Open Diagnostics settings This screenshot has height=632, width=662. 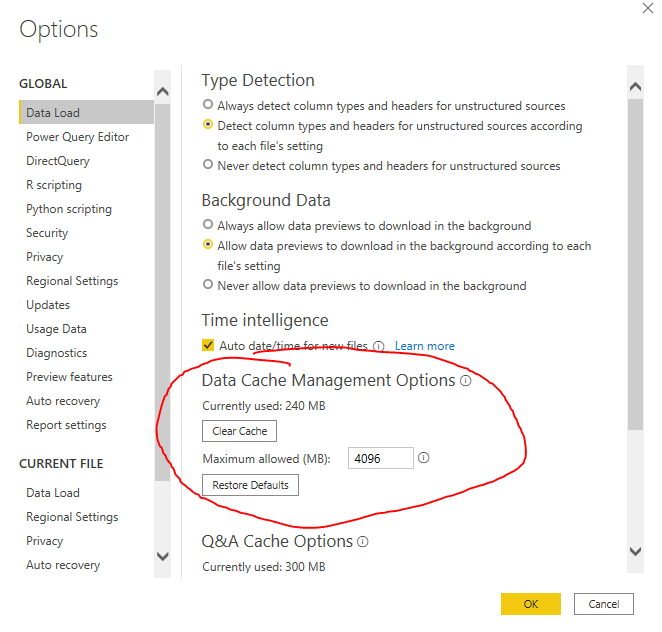(x=57, y=353)
